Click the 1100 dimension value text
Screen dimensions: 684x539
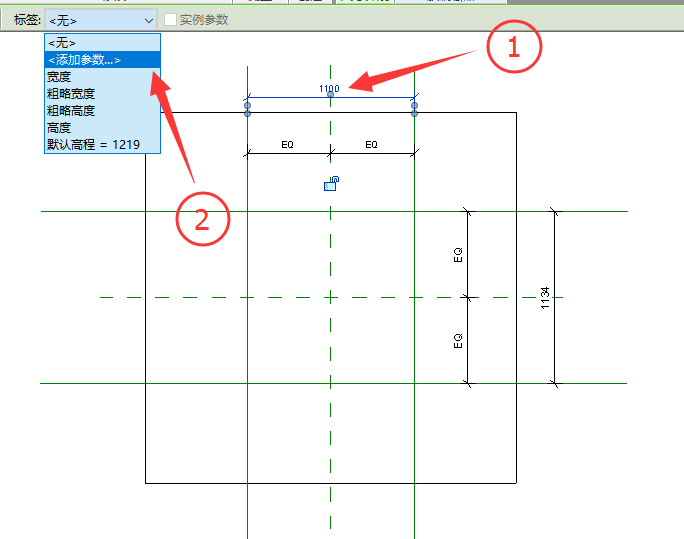pos(329,89)
